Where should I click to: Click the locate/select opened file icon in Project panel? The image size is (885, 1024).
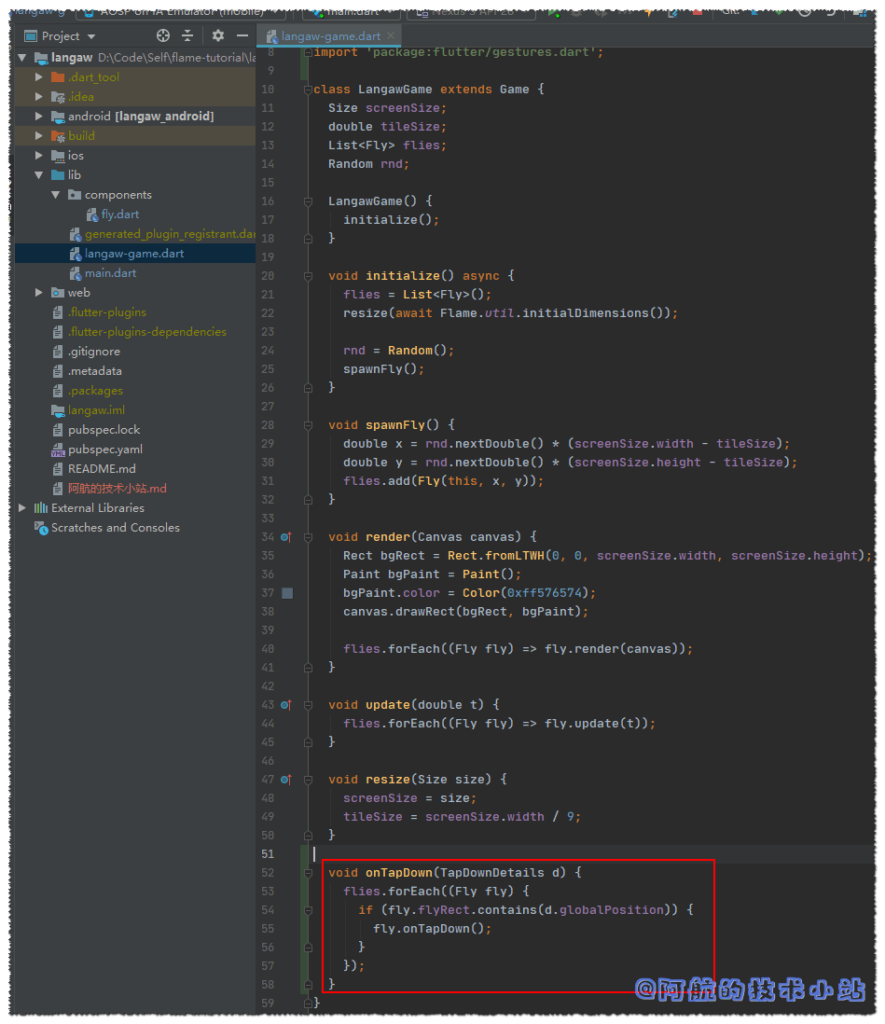(x=164, y=36)
